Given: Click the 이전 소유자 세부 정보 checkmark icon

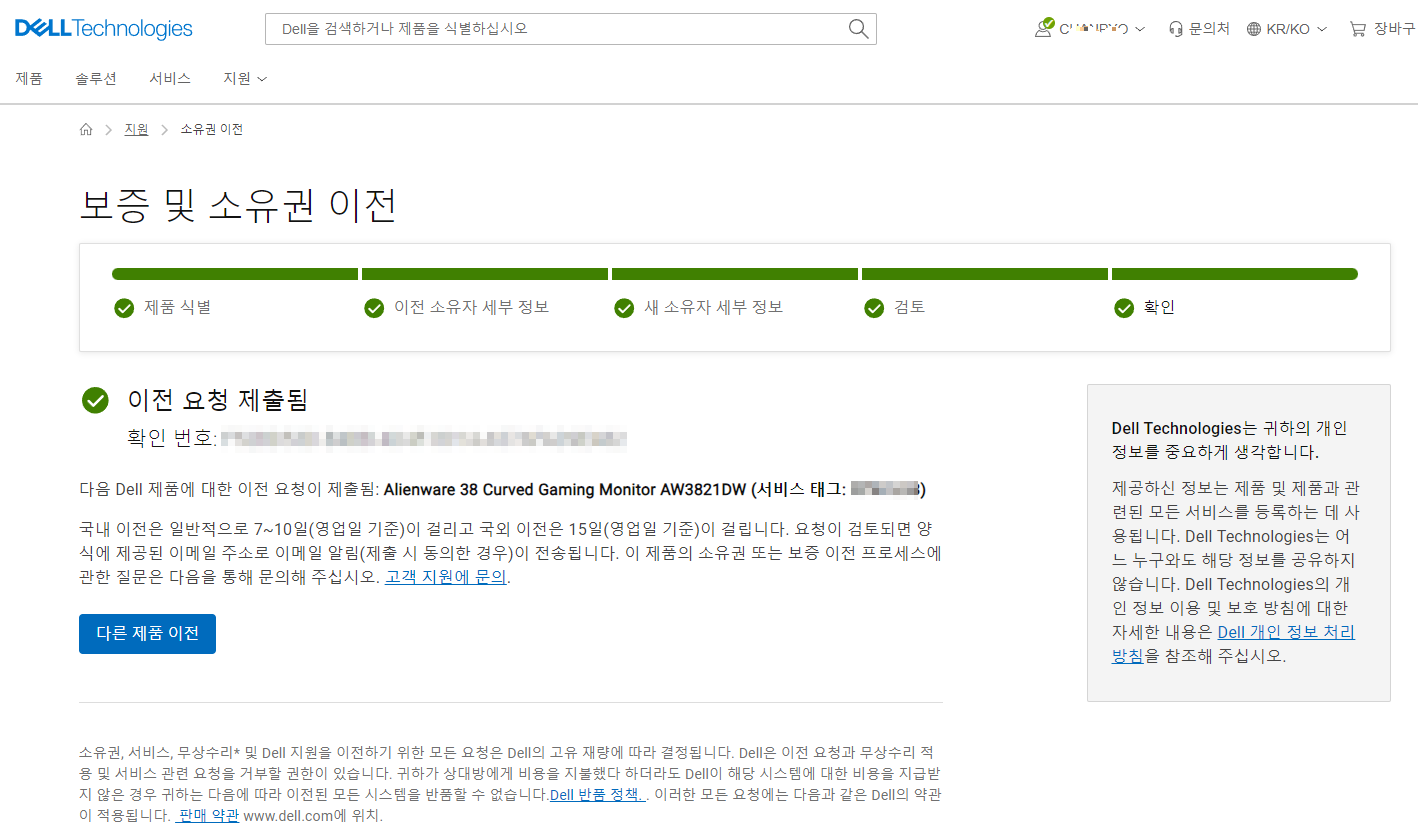Looking at the screenshot, I should 374,308.
